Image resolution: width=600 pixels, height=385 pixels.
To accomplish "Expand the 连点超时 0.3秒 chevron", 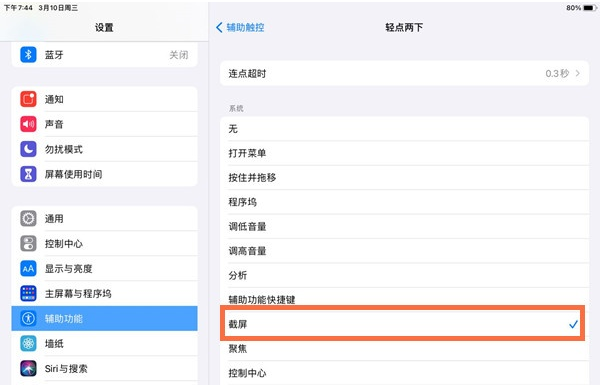I will click(577, 73).
